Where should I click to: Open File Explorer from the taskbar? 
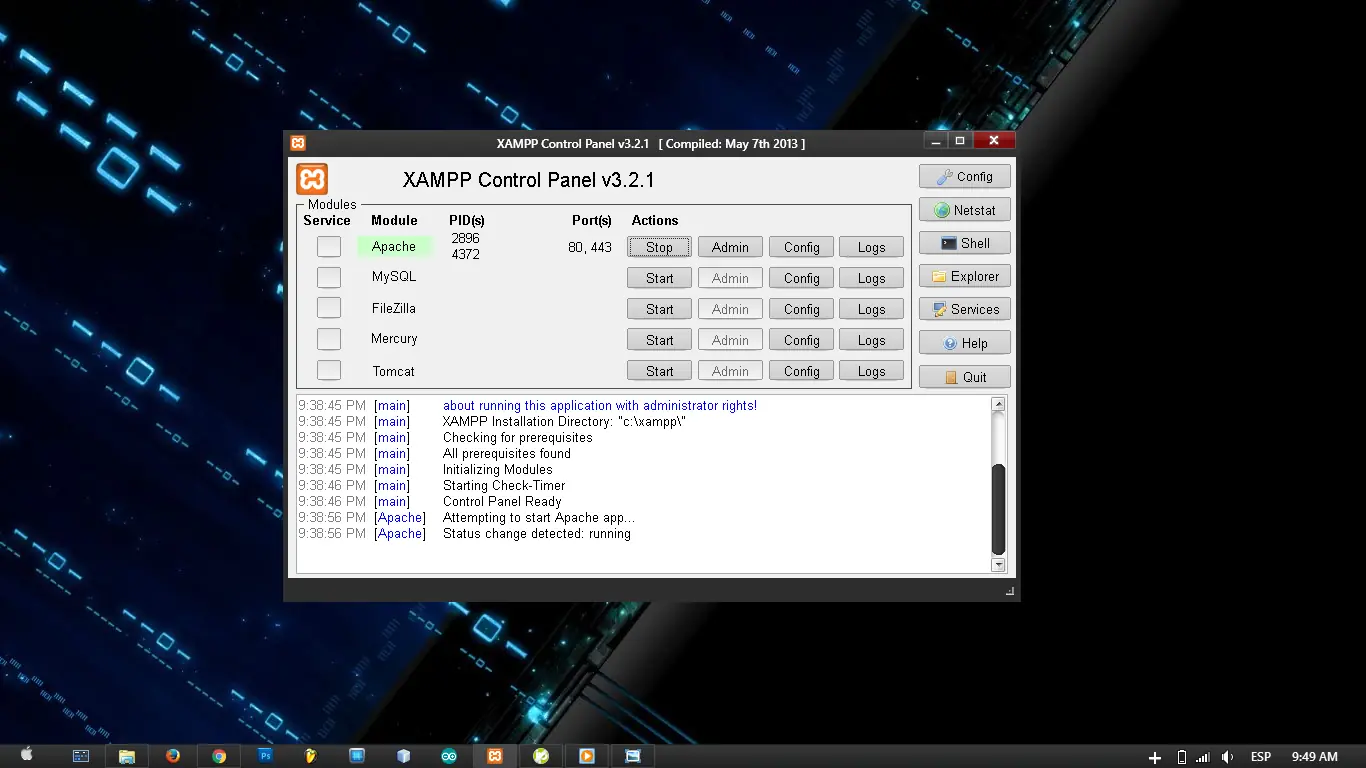(127, 756)
